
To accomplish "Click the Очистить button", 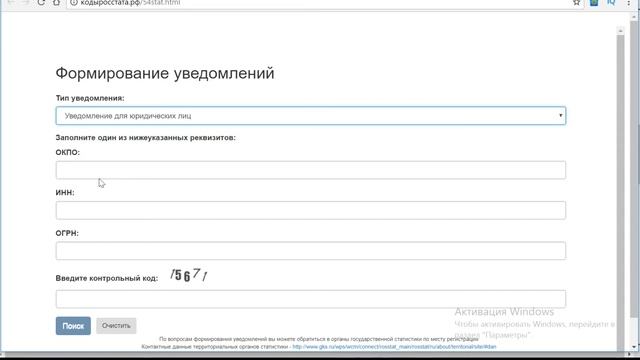I will (116, 326).
